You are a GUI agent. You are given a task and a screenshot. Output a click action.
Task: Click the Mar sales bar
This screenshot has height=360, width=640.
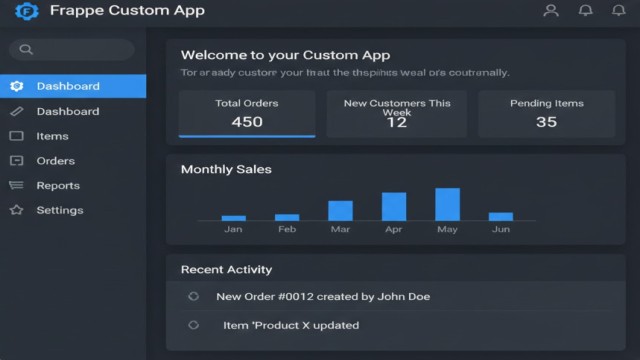340,211
